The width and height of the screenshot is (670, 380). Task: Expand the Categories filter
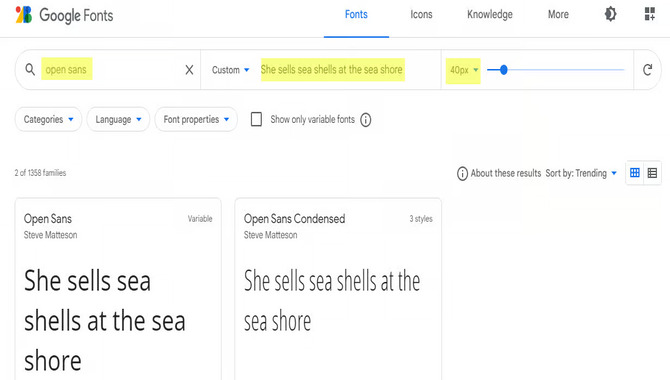[48, 119]
